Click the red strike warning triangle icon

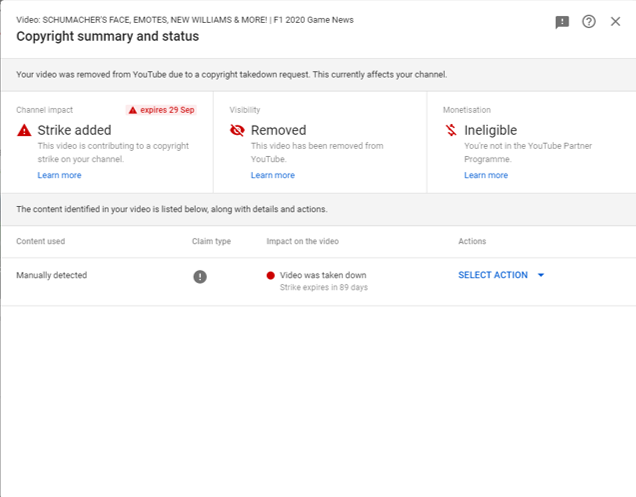click(24, 130)
